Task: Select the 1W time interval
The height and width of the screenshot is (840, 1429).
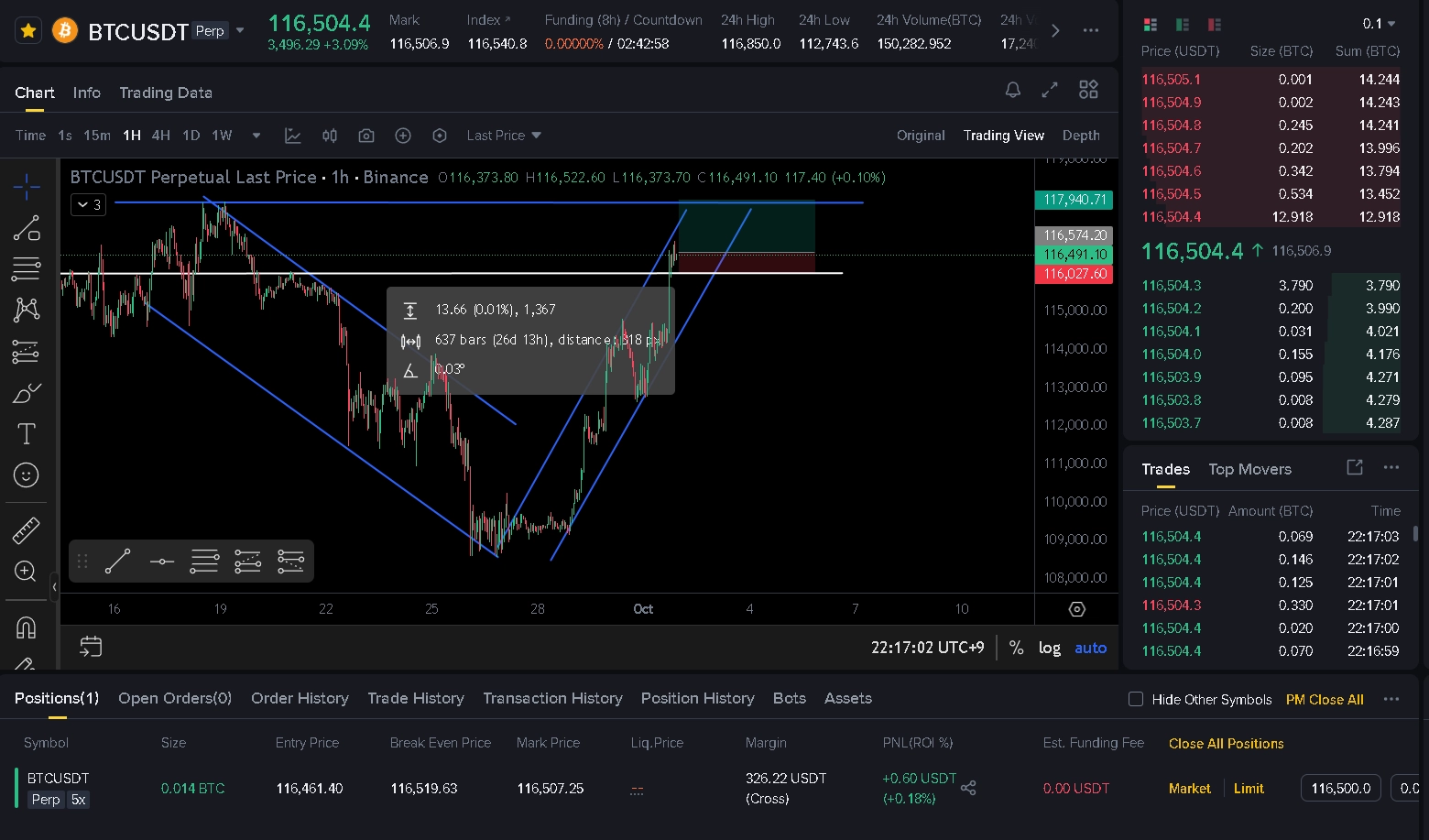Action: click(x=222, y=136)
